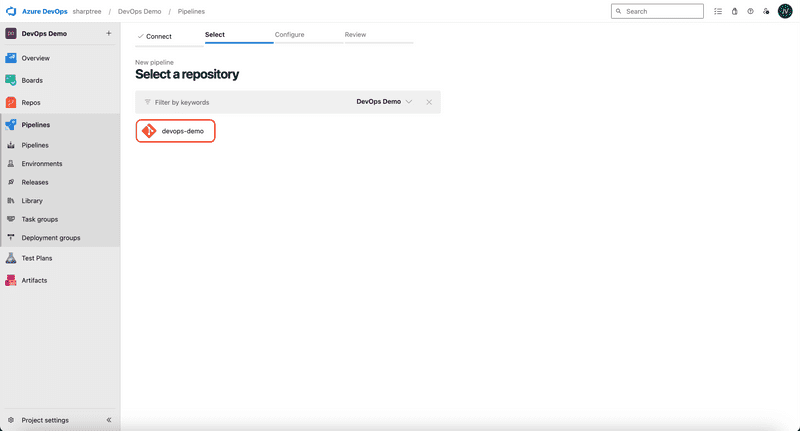Viewport: 800px width, 431px height.
Task: Click the Azure DevOps logo
Action: (13, 11)
